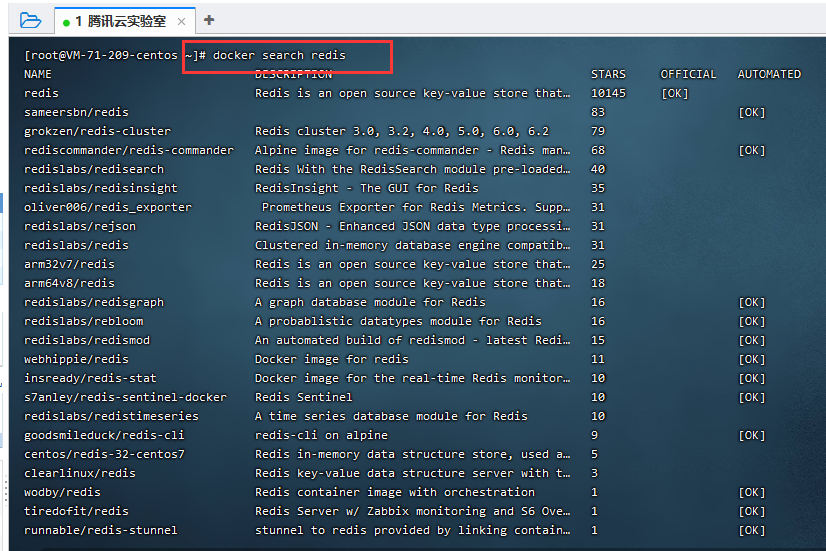This screenshot has height=551, width=826.
Task: Click the NAME column header
Action: (x=38, y=74)
